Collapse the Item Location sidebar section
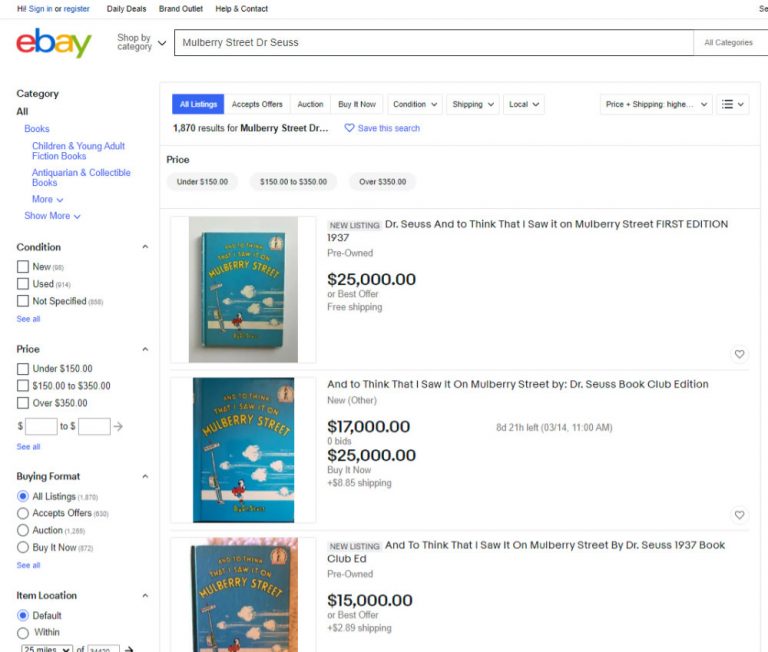This screenshot has height=652, width=768. click(145, 596)
